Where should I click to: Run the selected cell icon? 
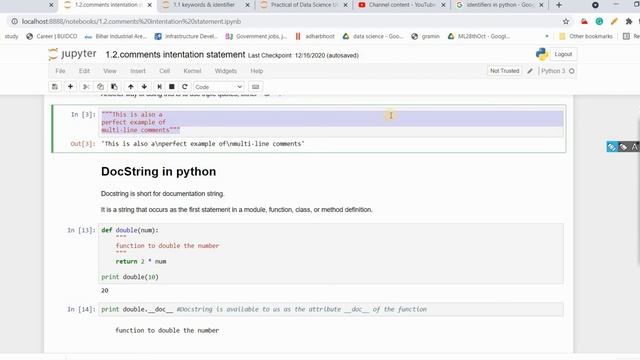pos(159,87)
